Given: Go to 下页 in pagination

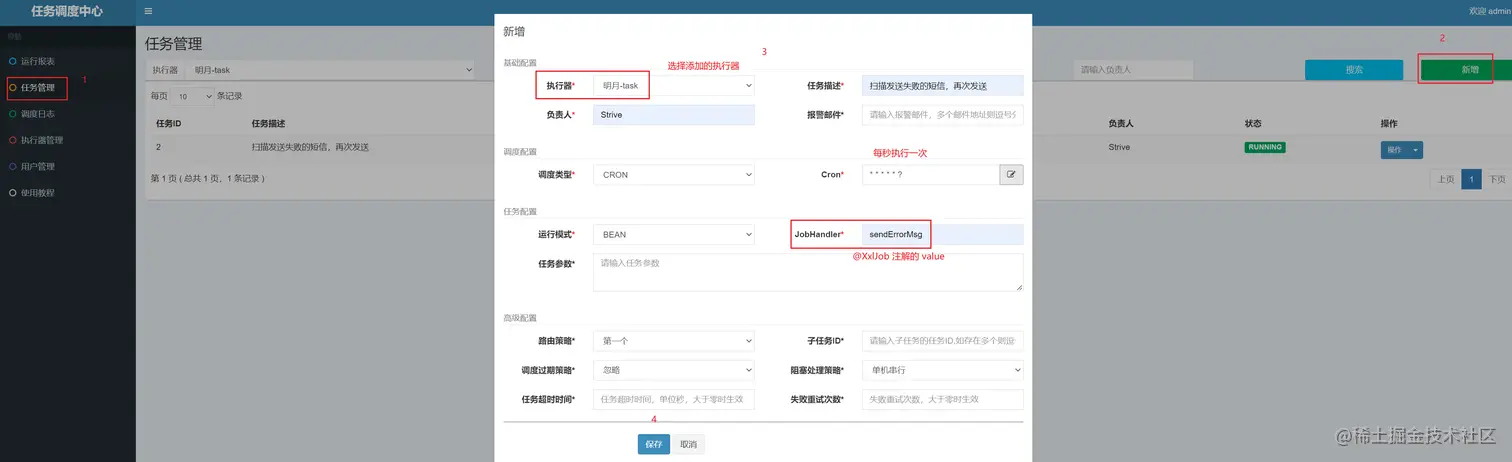Looking at the screenshot, I should pyautogui.click(x=1496, y=179).
